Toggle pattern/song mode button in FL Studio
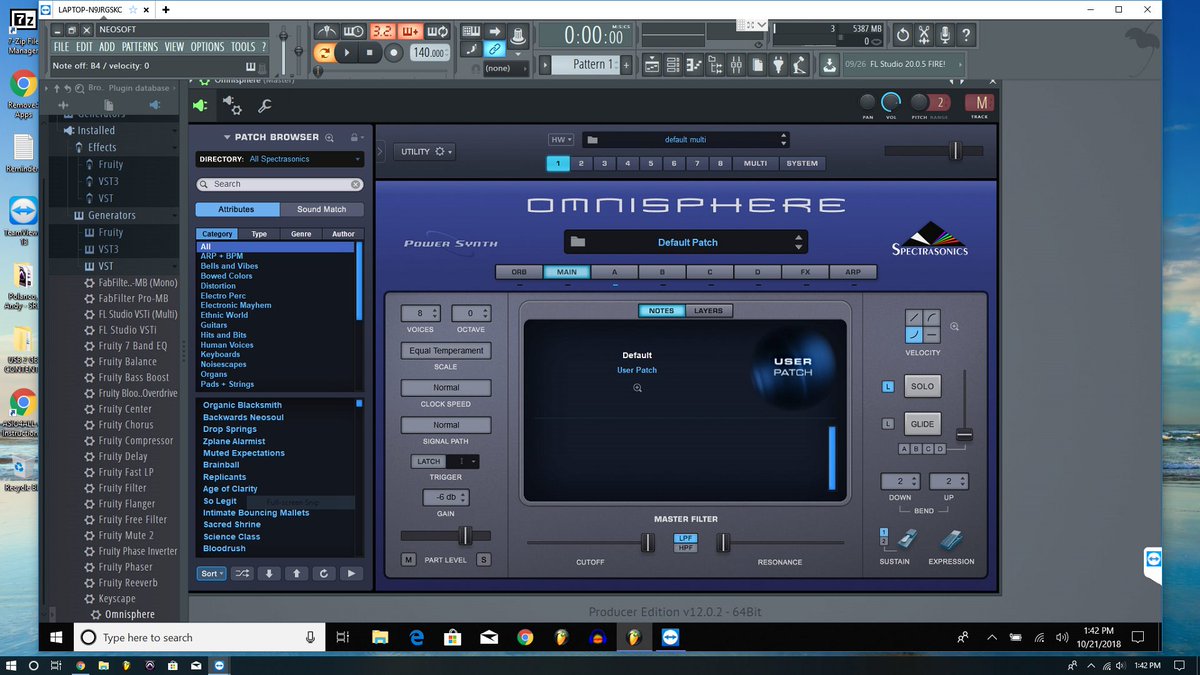This screenshot has height=675, width=1200. (324, 53)
